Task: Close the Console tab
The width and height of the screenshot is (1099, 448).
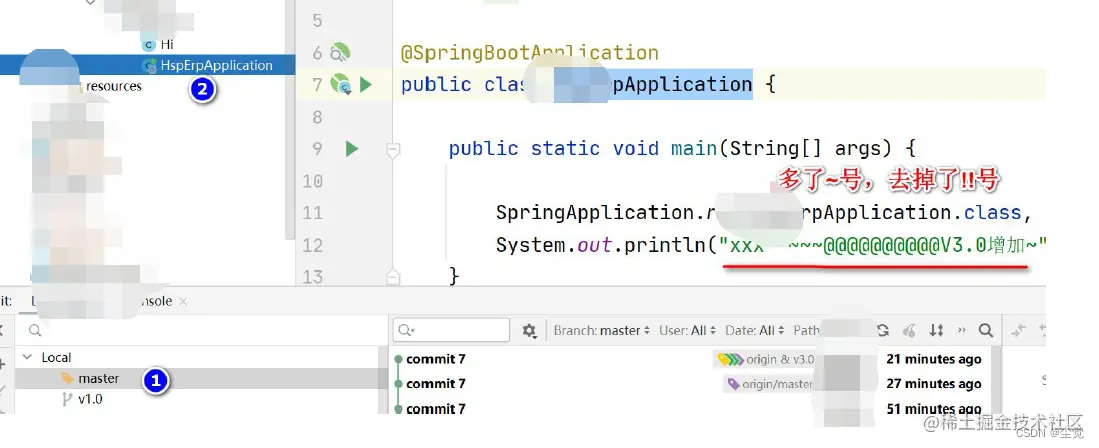Action: coord(183,301)
